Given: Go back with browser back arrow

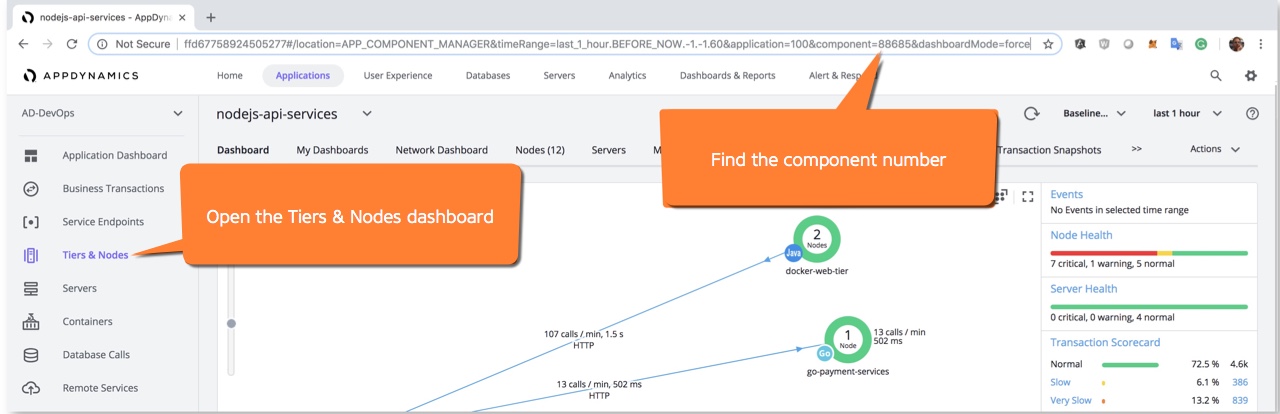Looking at the screenshot, I should click(x=23, y=44).
